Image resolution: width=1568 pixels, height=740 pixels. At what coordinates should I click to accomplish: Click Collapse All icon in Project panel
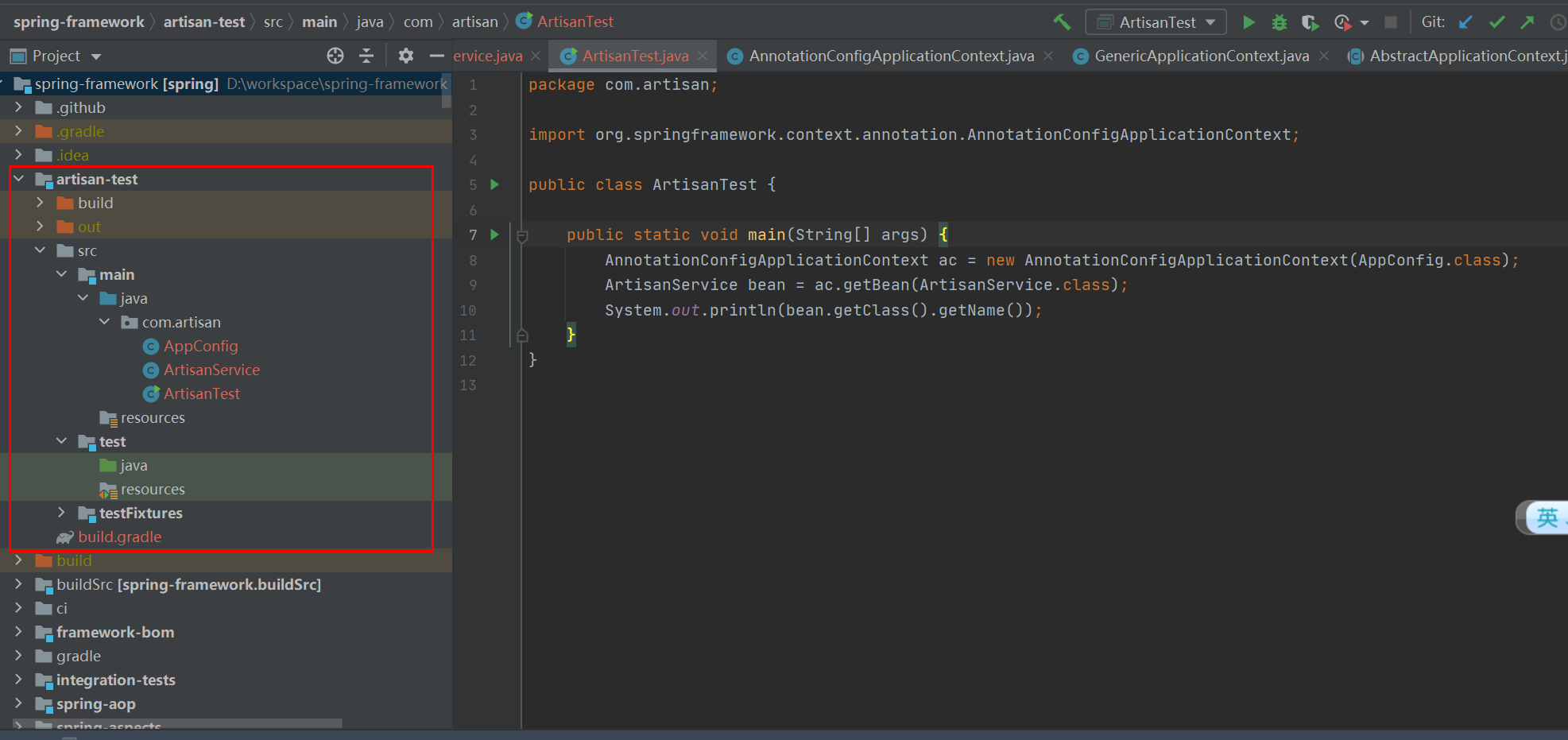(366, 56)
